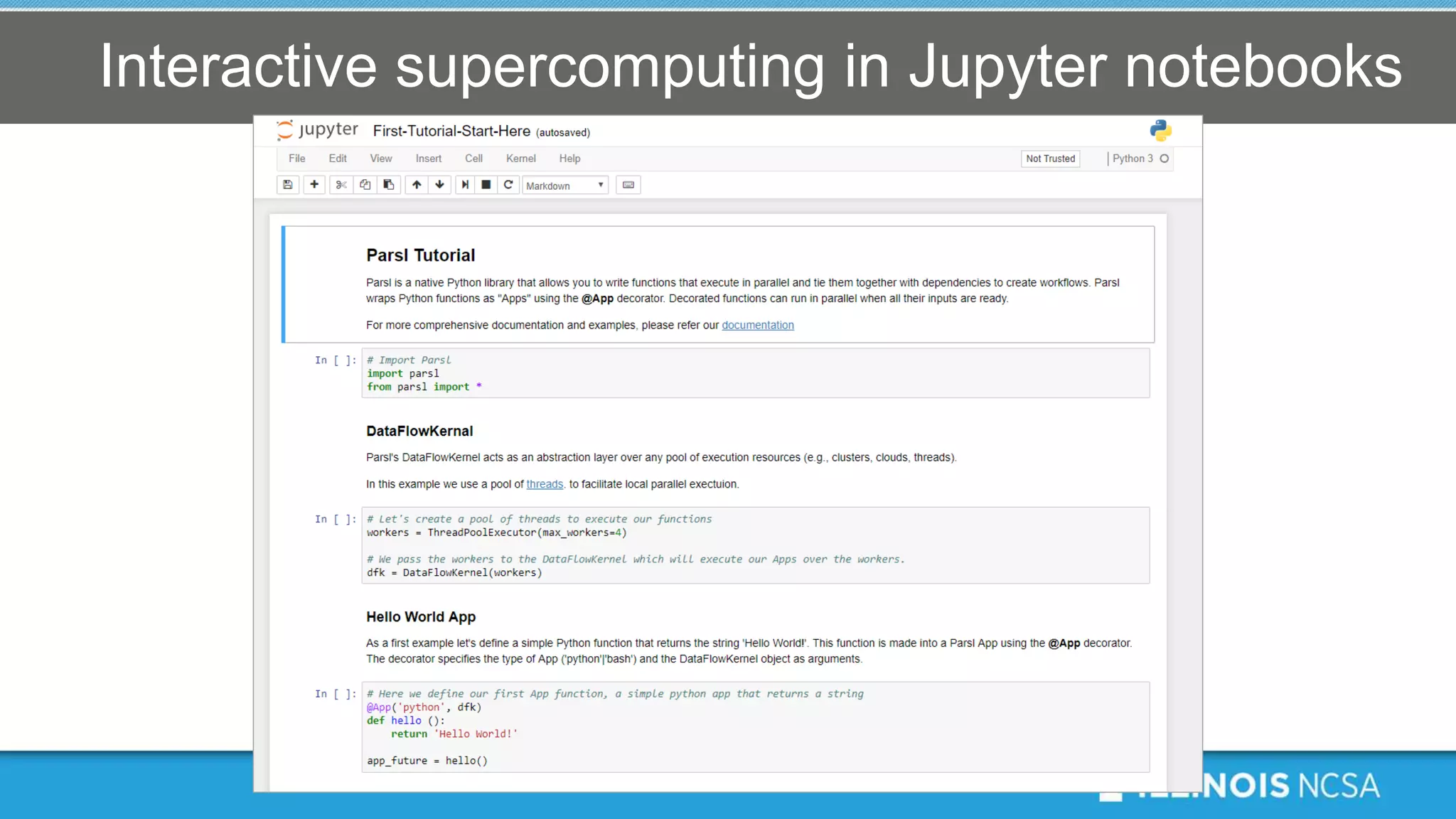This screenshot has width=1456, height=819.
Task: Click the notebook title First-Tutorial-Start-Here
Action: (451, 131)
